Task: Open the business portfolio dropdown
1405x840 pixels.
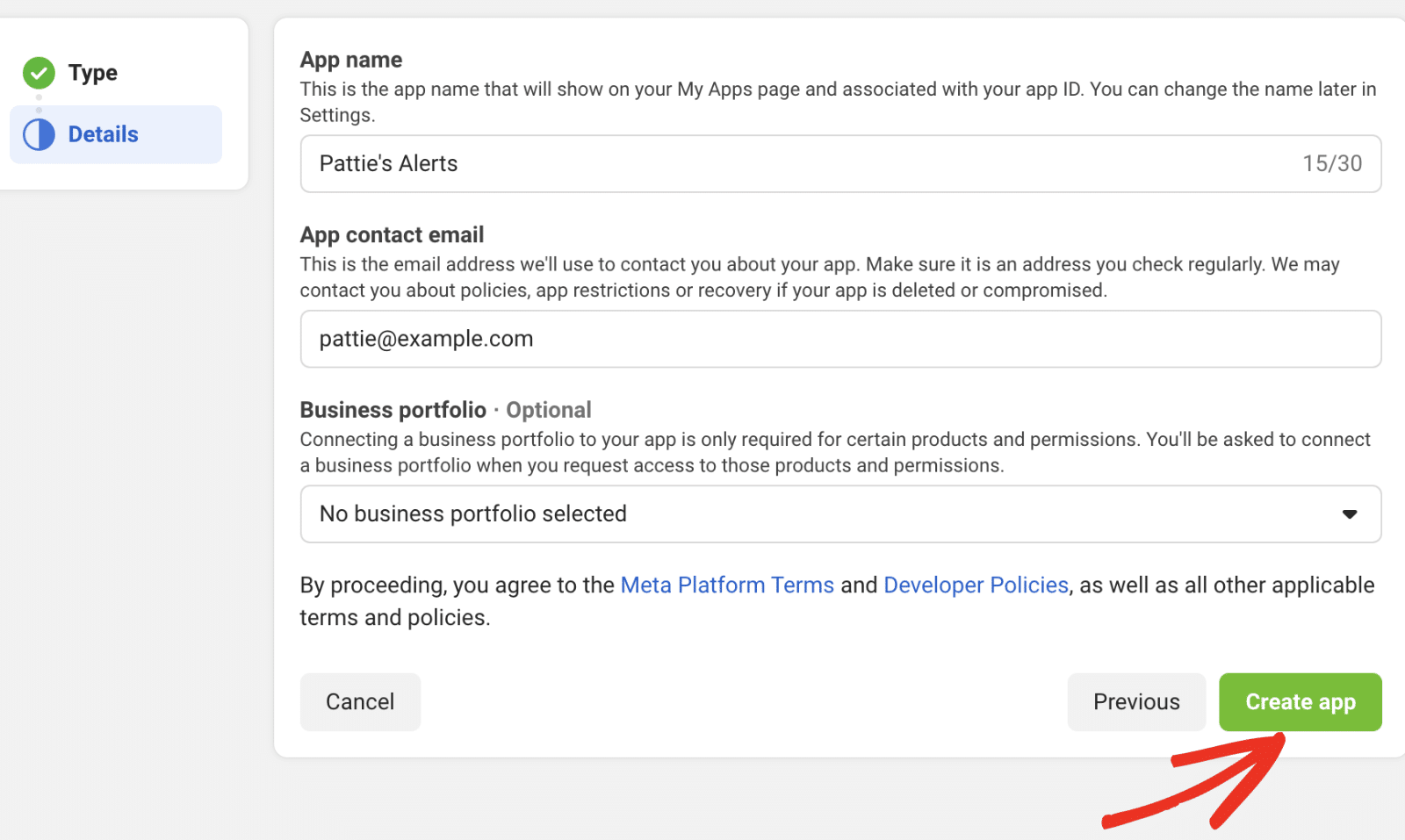Action: click(x=840, y=513)
